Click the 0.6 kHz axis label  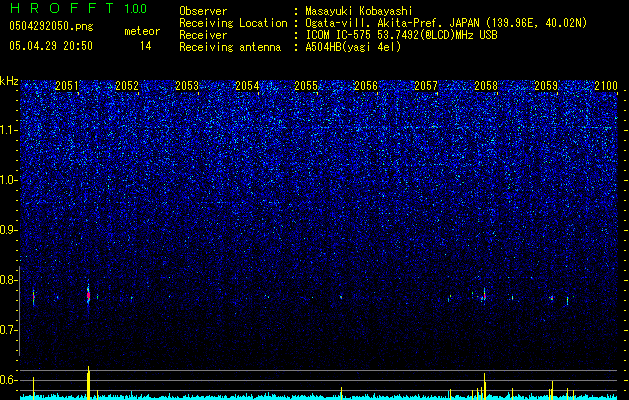point(9,380)
